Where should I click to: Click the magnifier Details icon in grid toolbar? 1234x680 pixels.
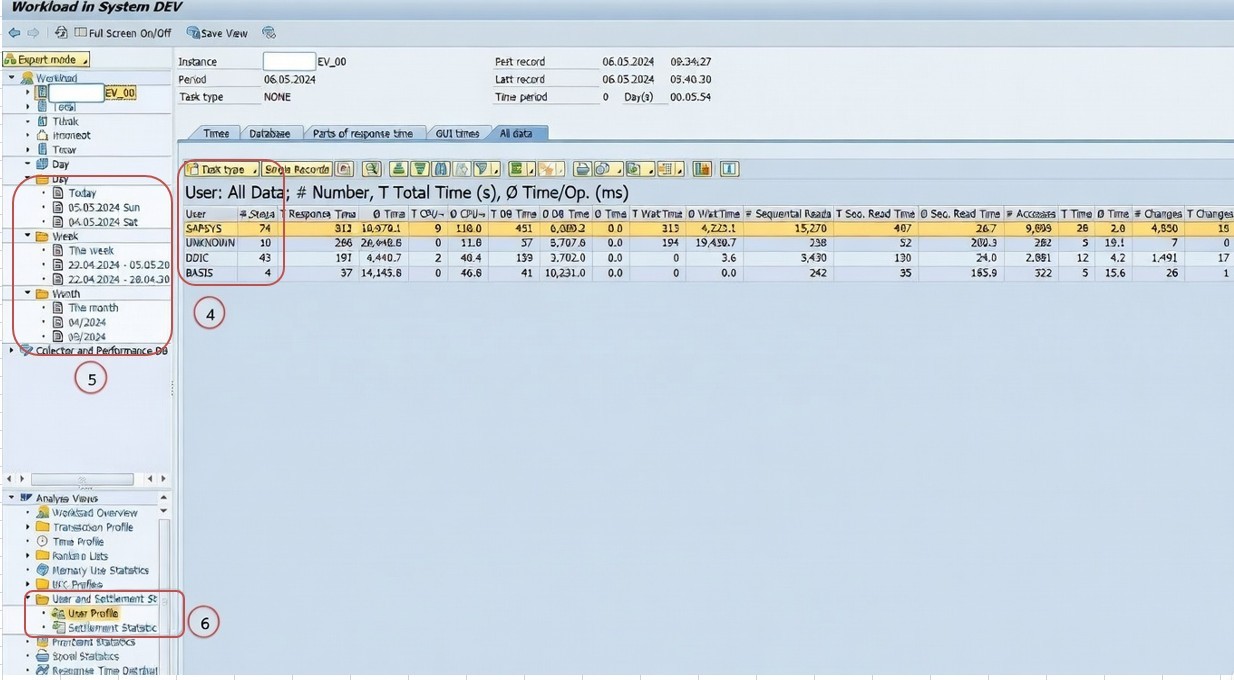[371, 169]
